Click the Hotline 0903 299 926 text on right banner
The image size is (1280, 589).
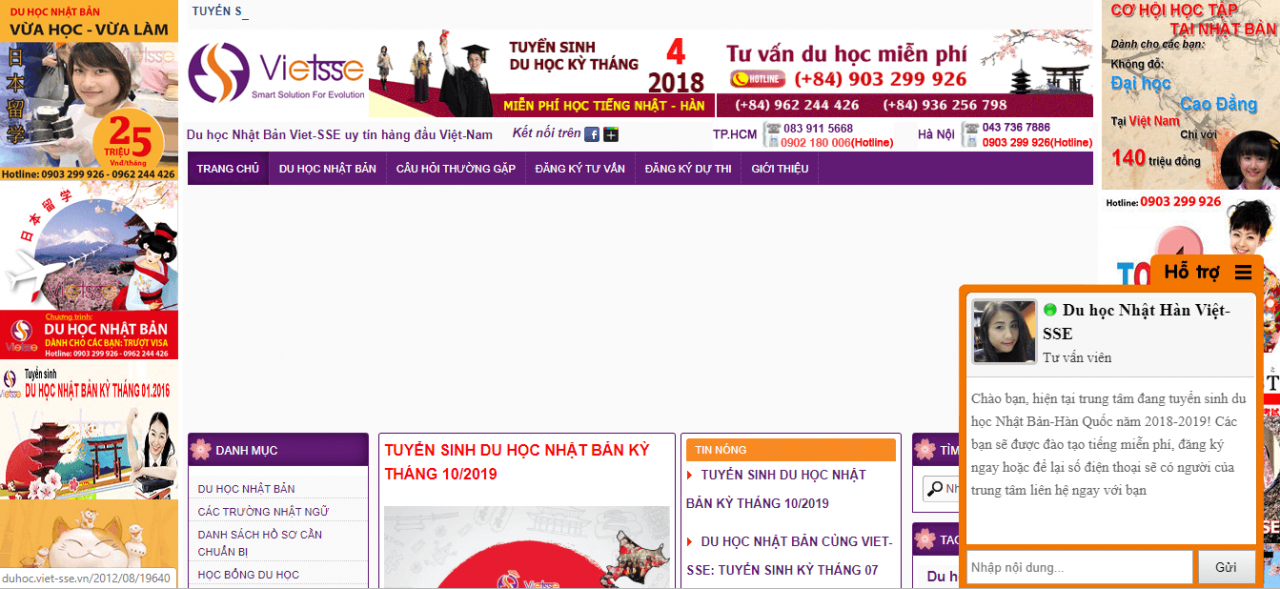coord(1163,202)
